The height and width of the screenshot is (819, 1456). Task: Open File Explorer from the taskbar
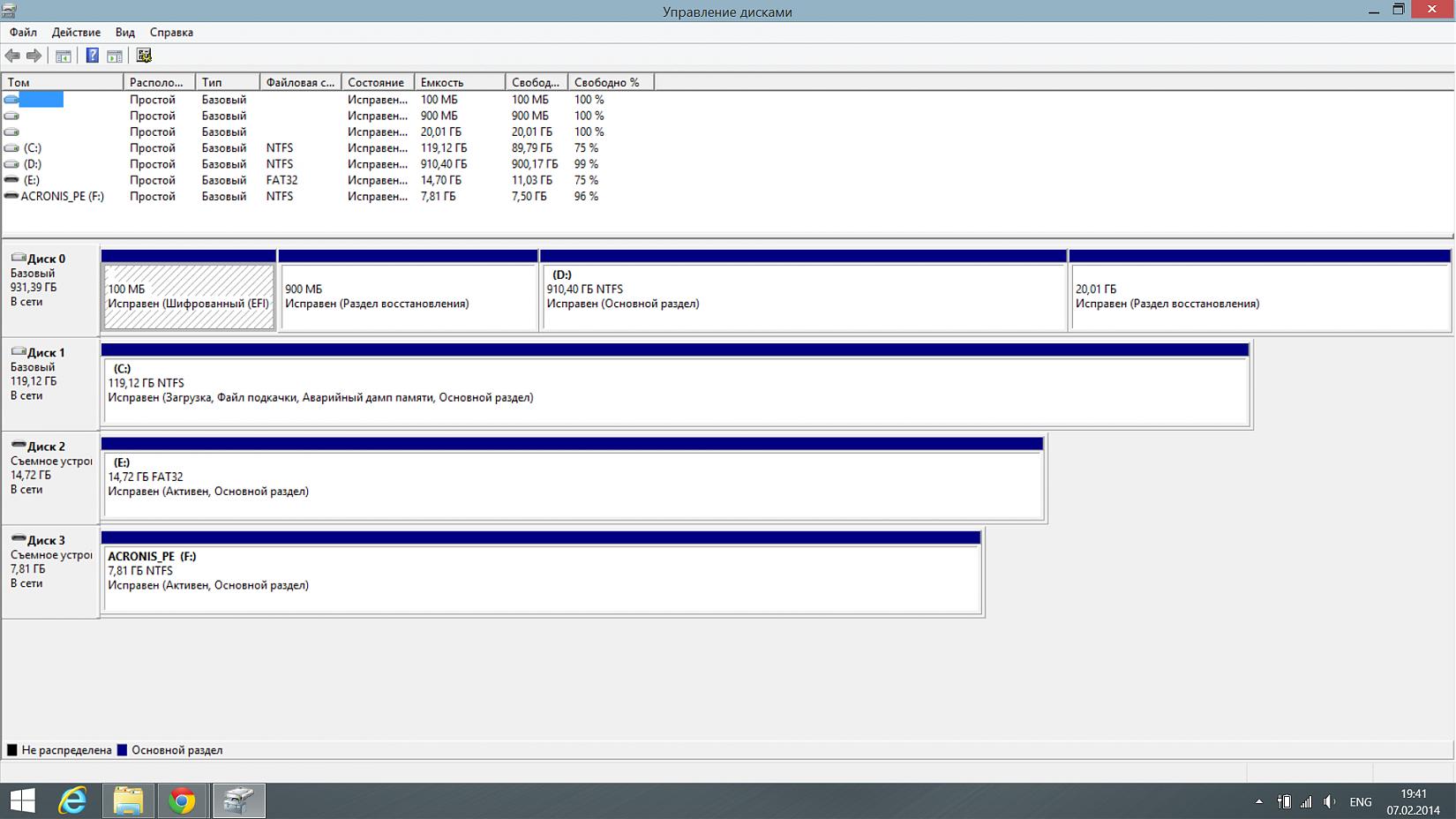point(128,800)
